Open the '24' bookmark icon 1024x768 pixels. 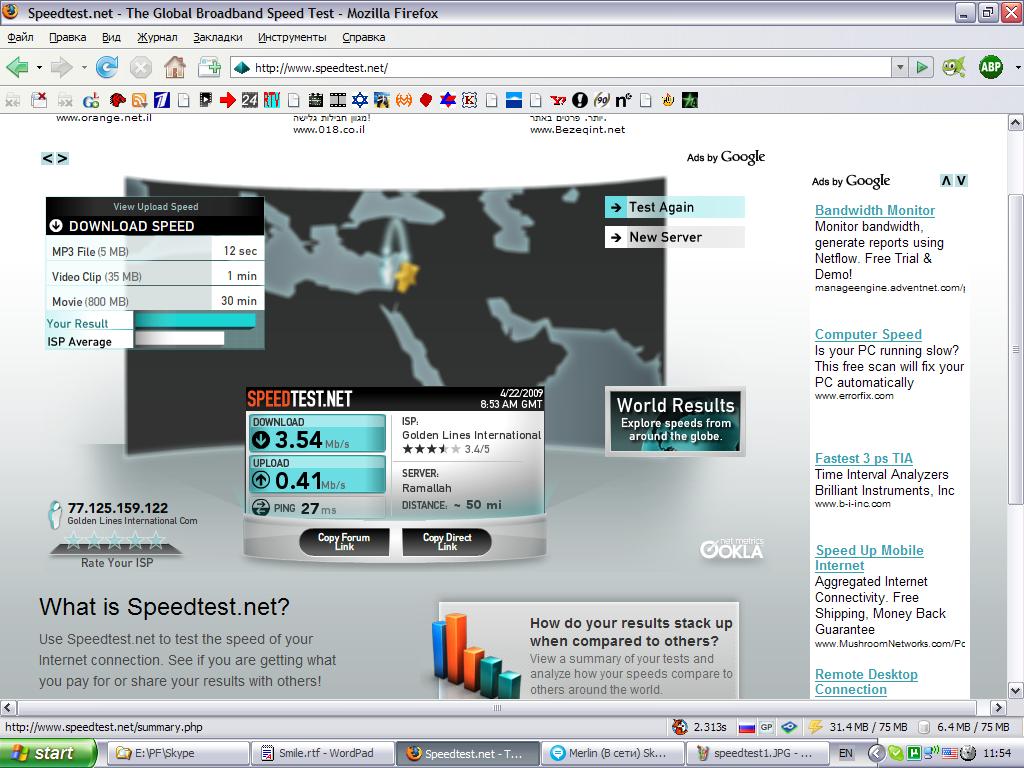pyautogui.click(x=249, y=100)
